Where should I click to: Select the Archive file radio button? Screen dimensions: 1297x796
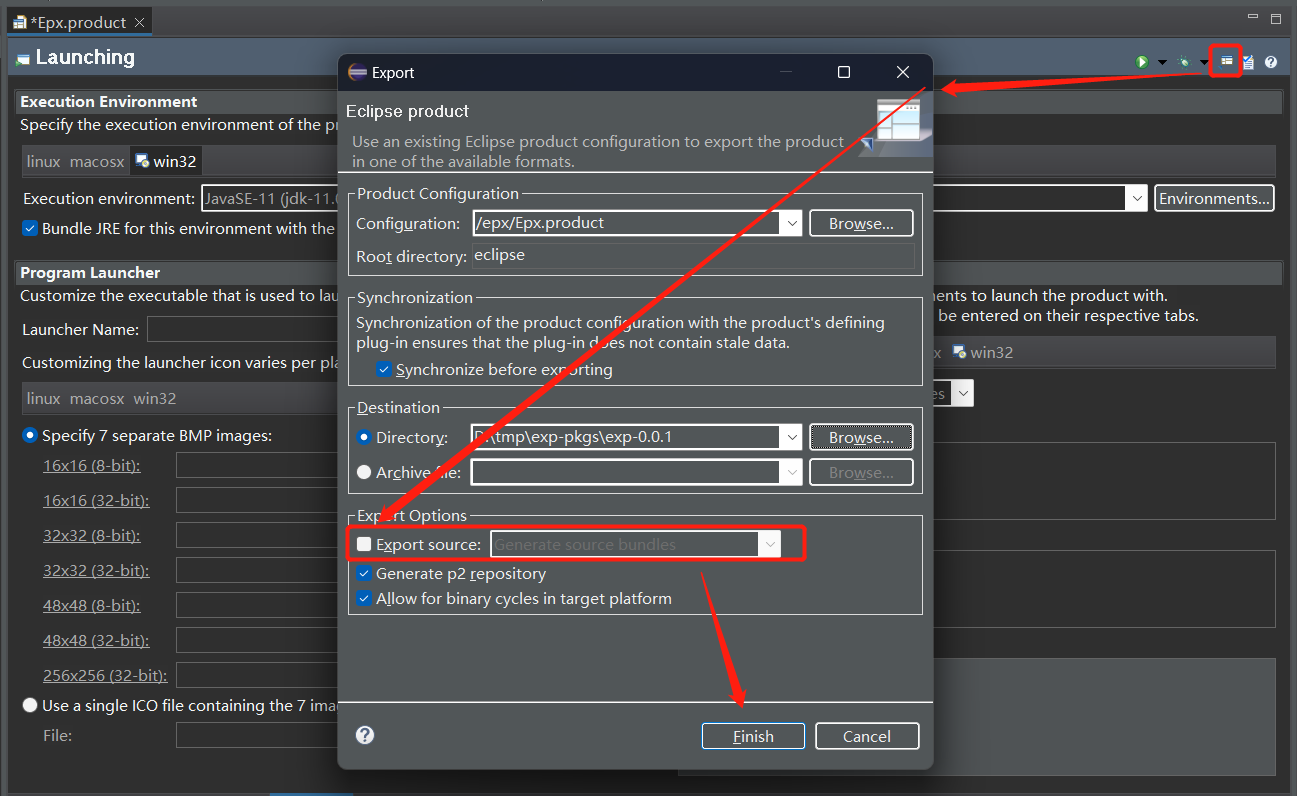[x=364, y=472]
